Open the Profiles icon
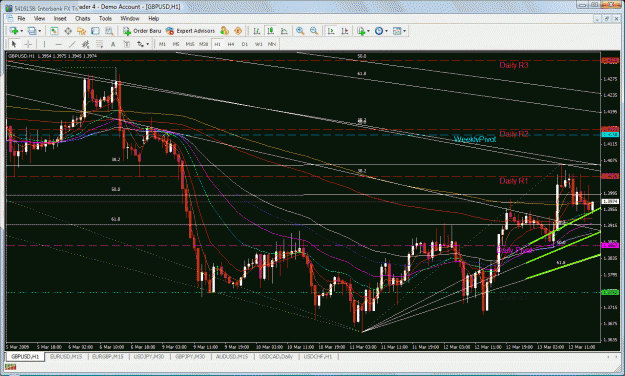The width and height of the screenshot is (625, 376). pos(31,31)
